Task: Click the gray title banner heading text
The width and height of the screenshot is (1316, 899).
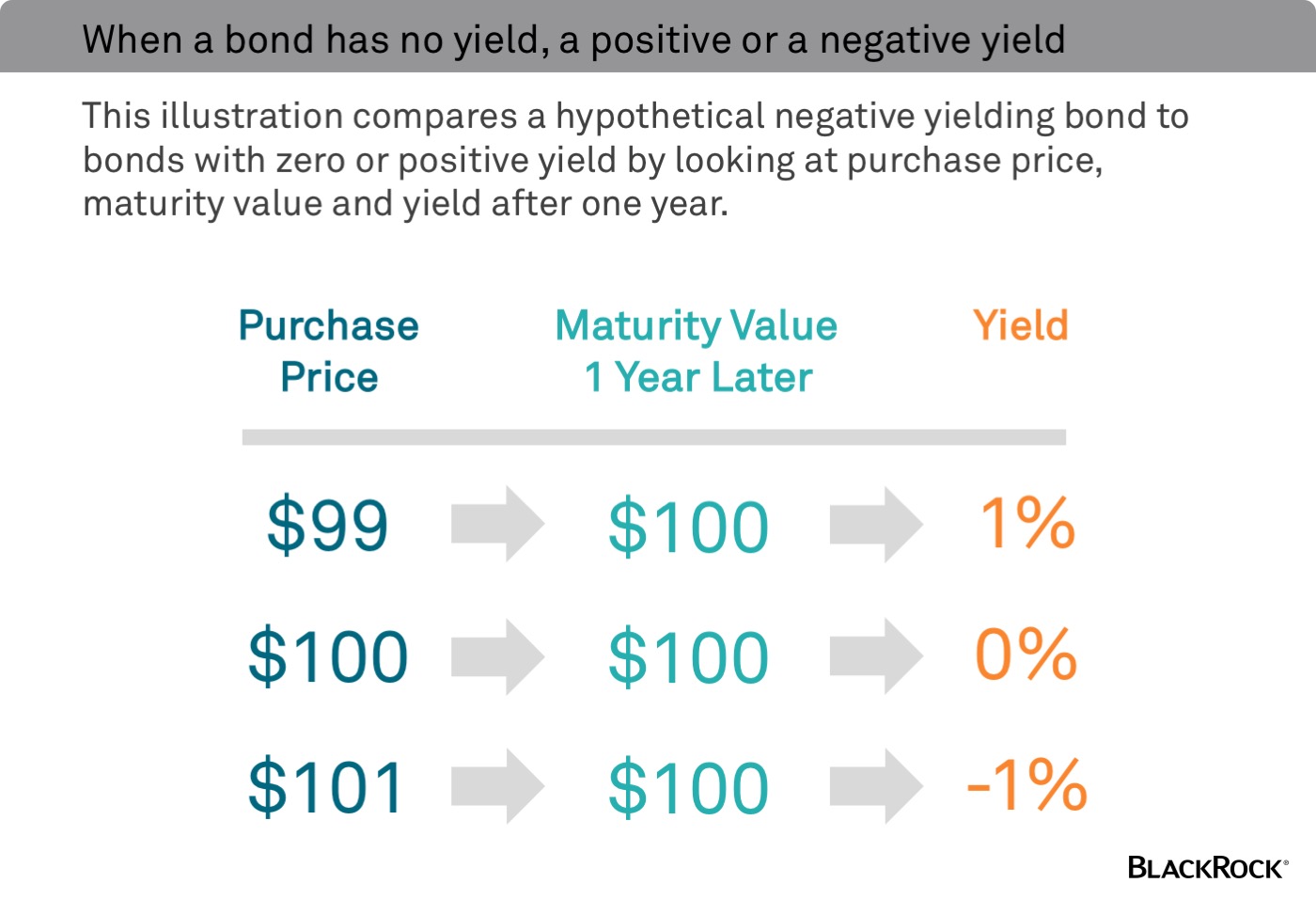Action: coord(573,39)
